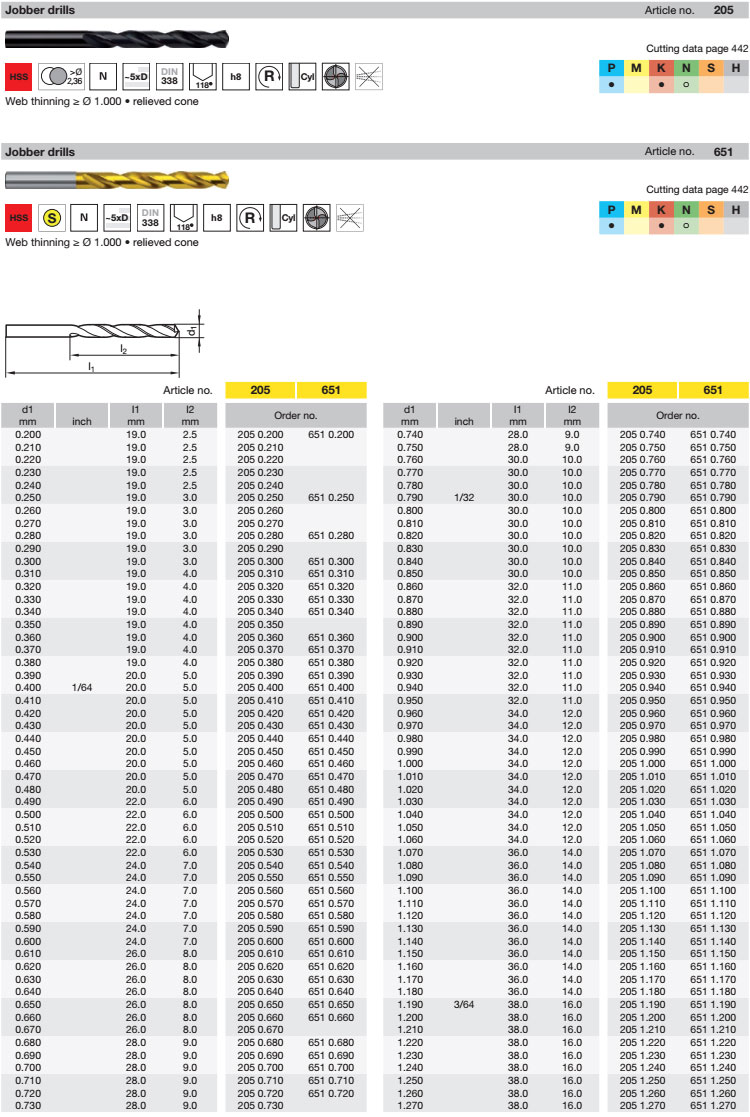Click the drill cross-section icon under the black drill
This screenshot has width=750, height=1117.
(337, 77)
